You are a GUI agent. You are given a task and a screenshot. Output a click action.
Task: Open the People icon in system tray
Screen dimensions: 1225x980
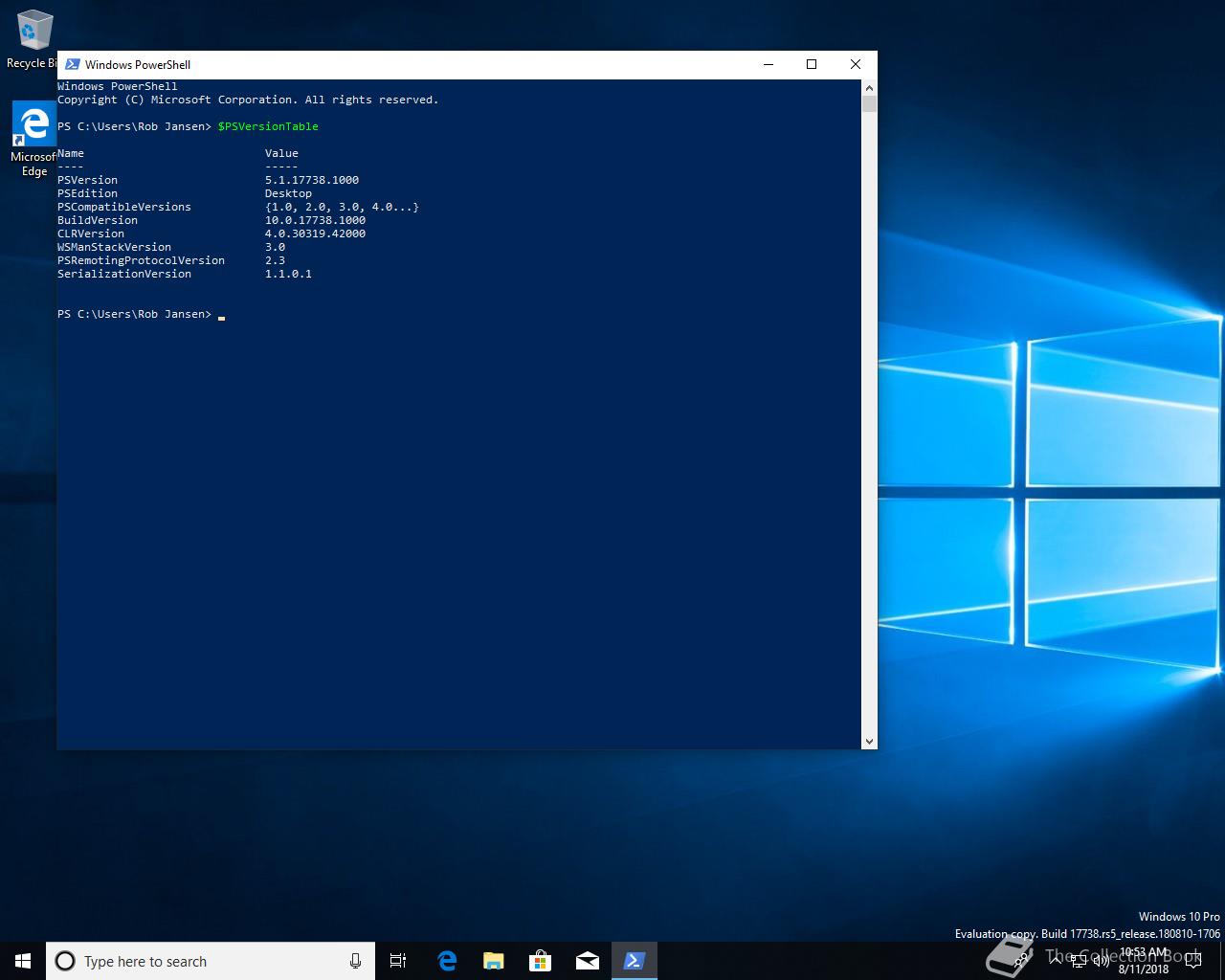click(x=1022, y=961)
